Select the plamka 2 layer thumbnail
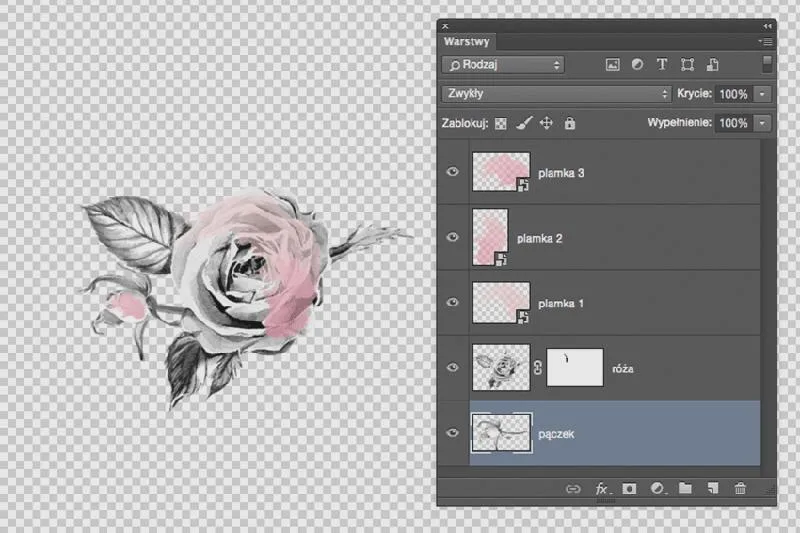 tap(490, 237)
